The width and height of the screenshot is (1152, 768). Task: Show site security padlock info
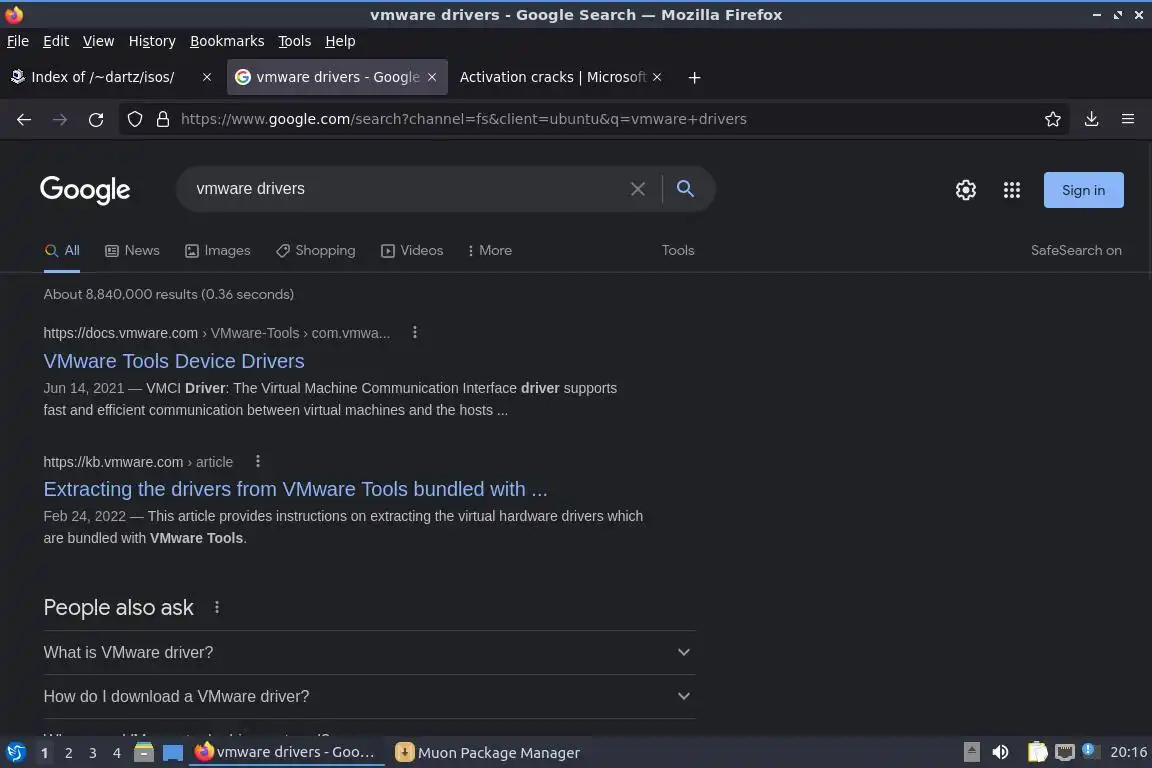[x=163, y=119]
